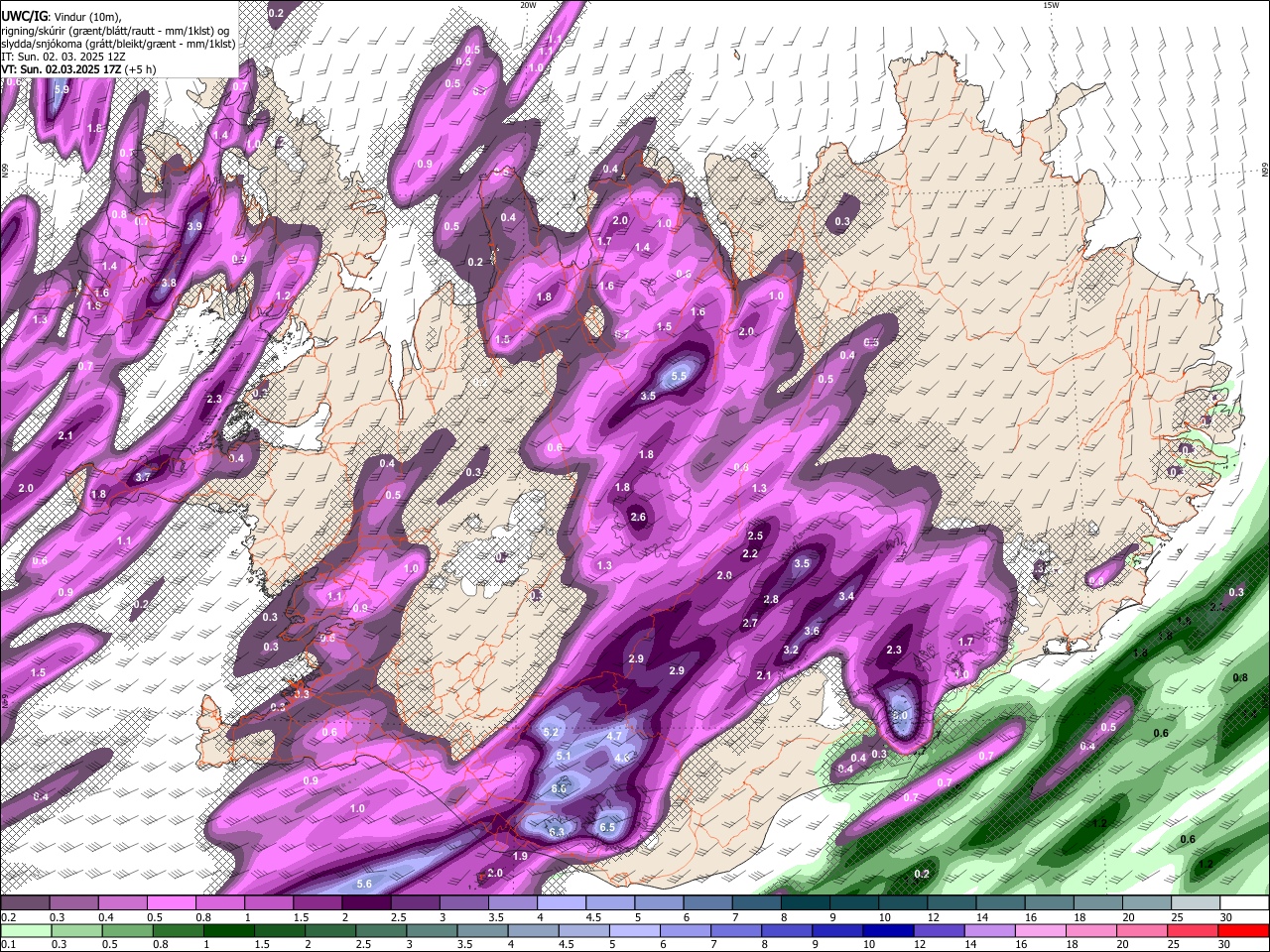Image resolution: width=1270 pixels, height=952 pixels.
Task: Click the '5.6' value near the bottom edge
Action: point(364,884)
